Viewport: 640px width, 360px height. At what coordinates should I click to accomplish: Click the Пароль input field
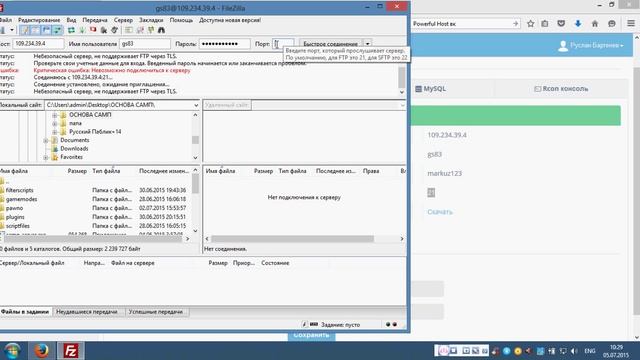point(224,44)
